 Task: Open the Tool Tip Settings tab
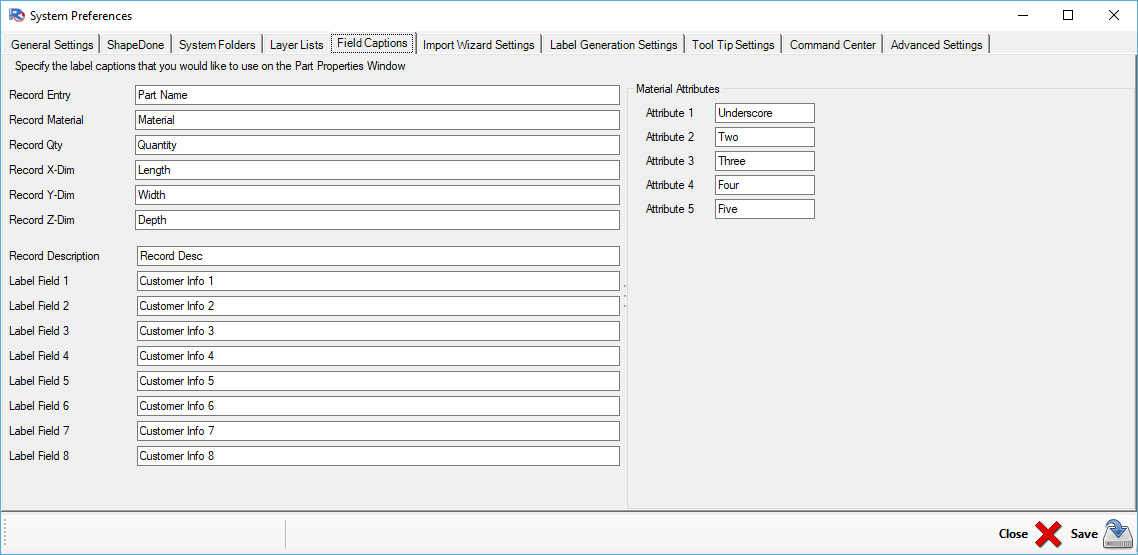click(733, 44)
